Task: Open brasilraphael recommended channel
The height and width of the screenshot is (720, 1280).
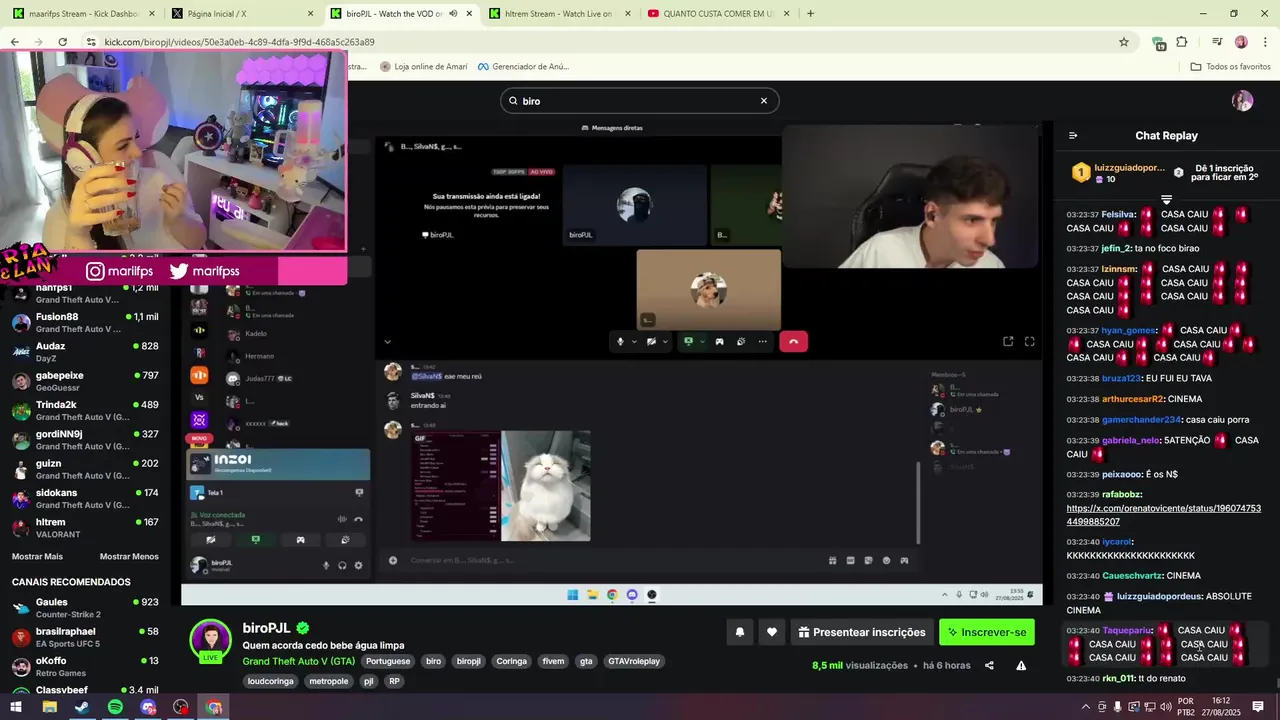Action: [86, 637]
